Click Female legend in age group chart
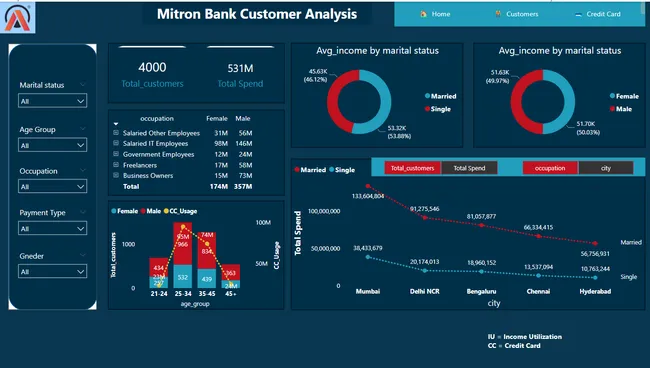 [124, 211]
